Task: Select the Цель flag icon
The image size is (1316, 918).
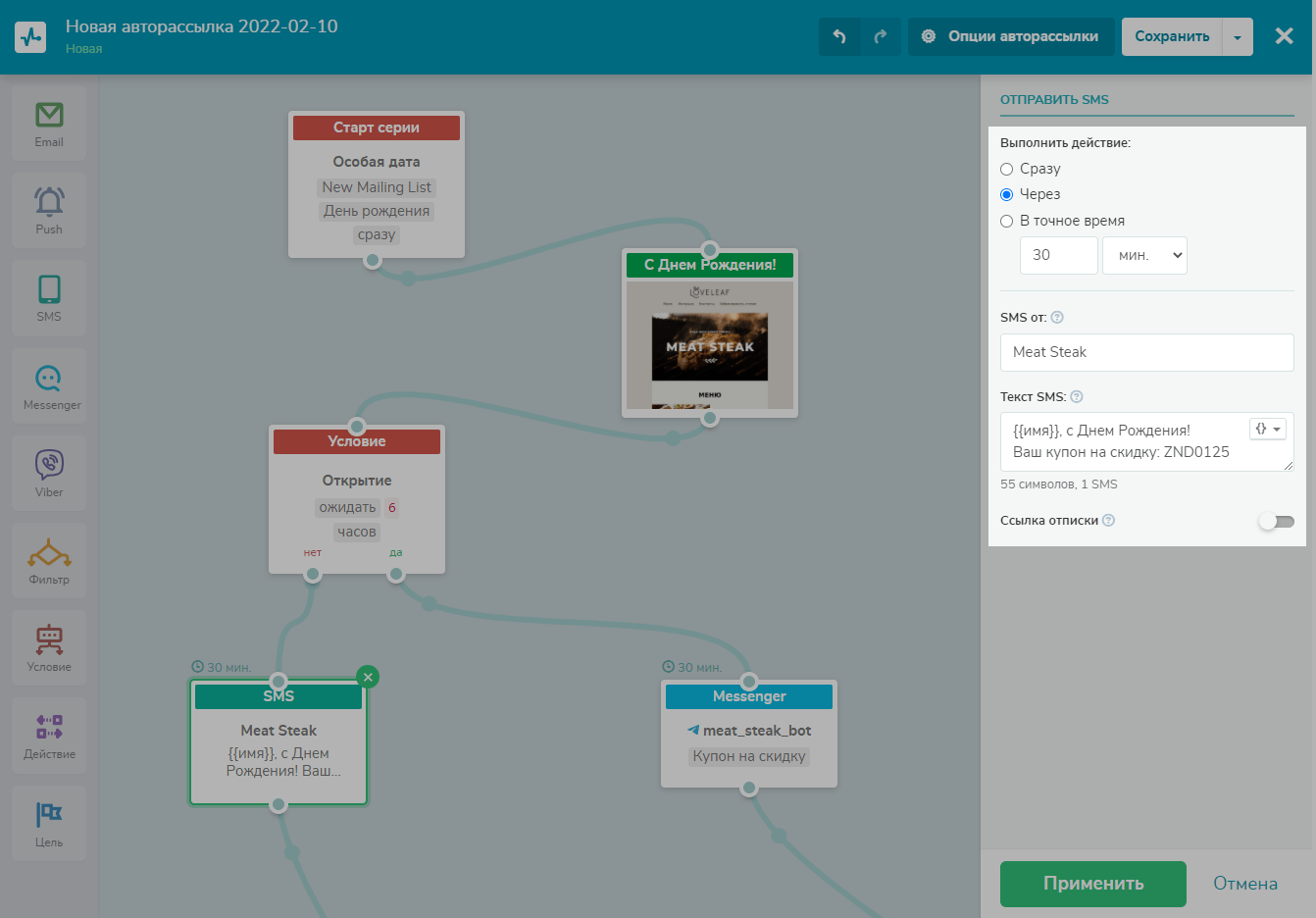Action: tap(49, 823)
